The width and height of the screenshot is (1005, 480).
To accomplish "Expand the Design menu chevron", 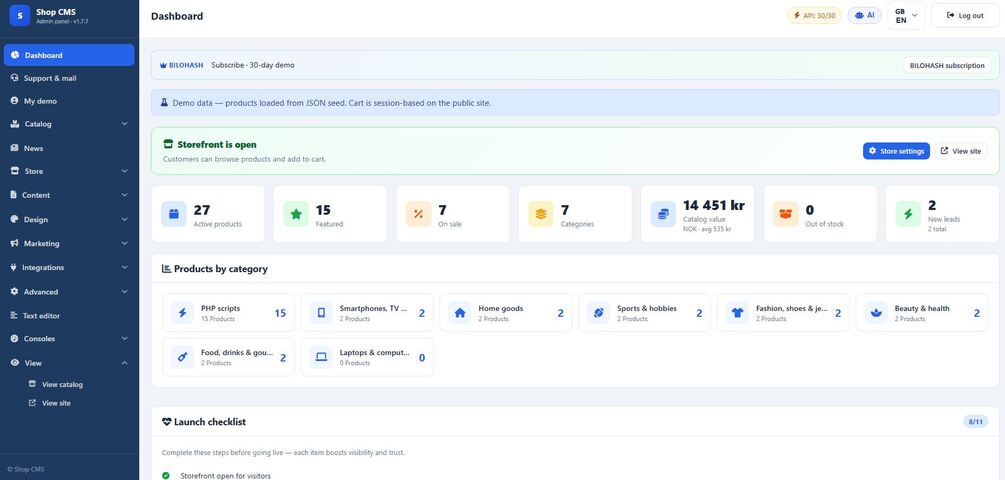I will coord(124,219).
